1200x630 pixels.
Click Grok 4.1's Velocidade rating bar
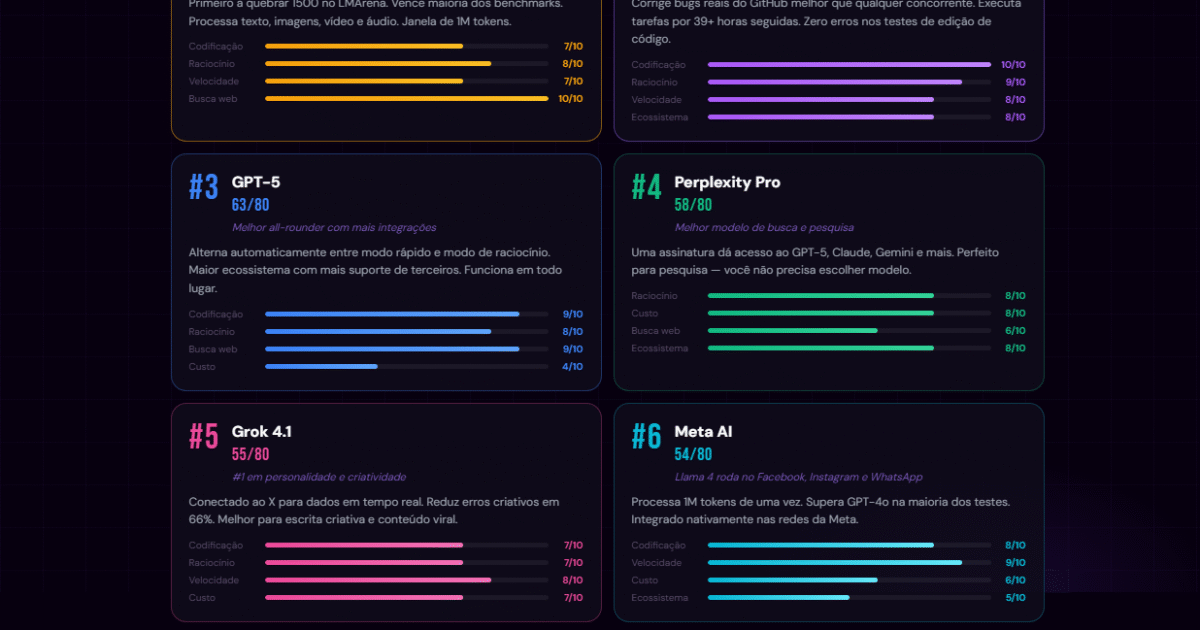406,580
